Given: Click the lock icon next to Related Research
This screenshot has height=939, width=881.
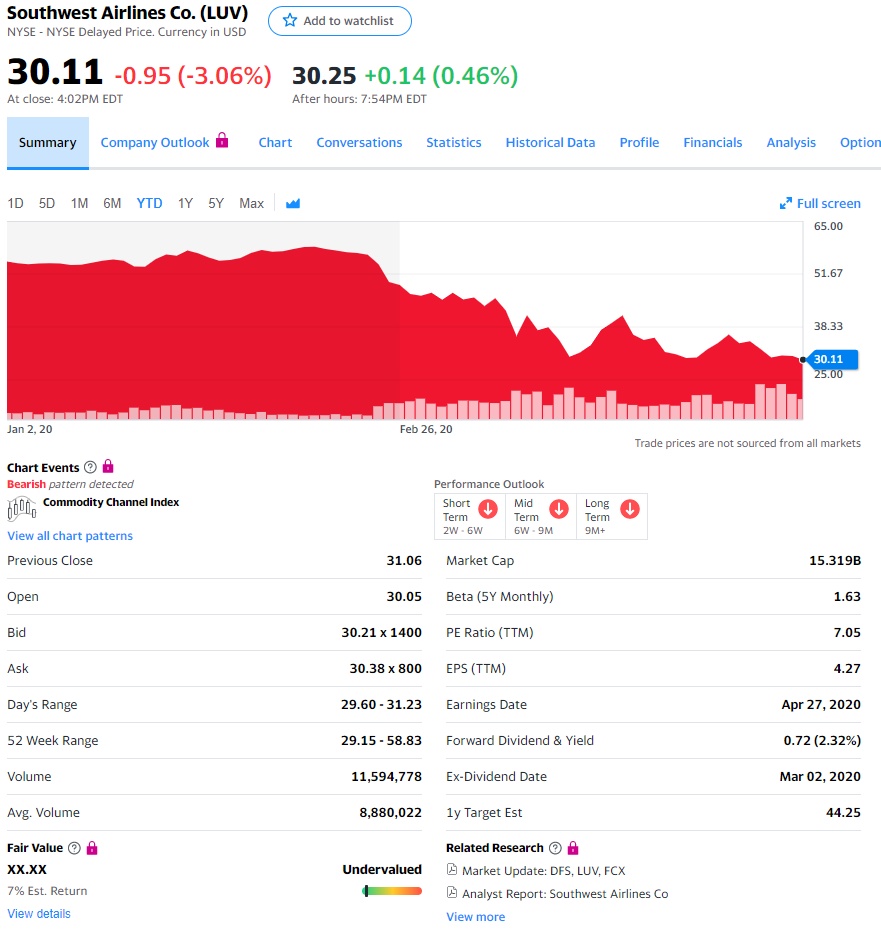Looking at the screenshot, I should pos(573,847).
